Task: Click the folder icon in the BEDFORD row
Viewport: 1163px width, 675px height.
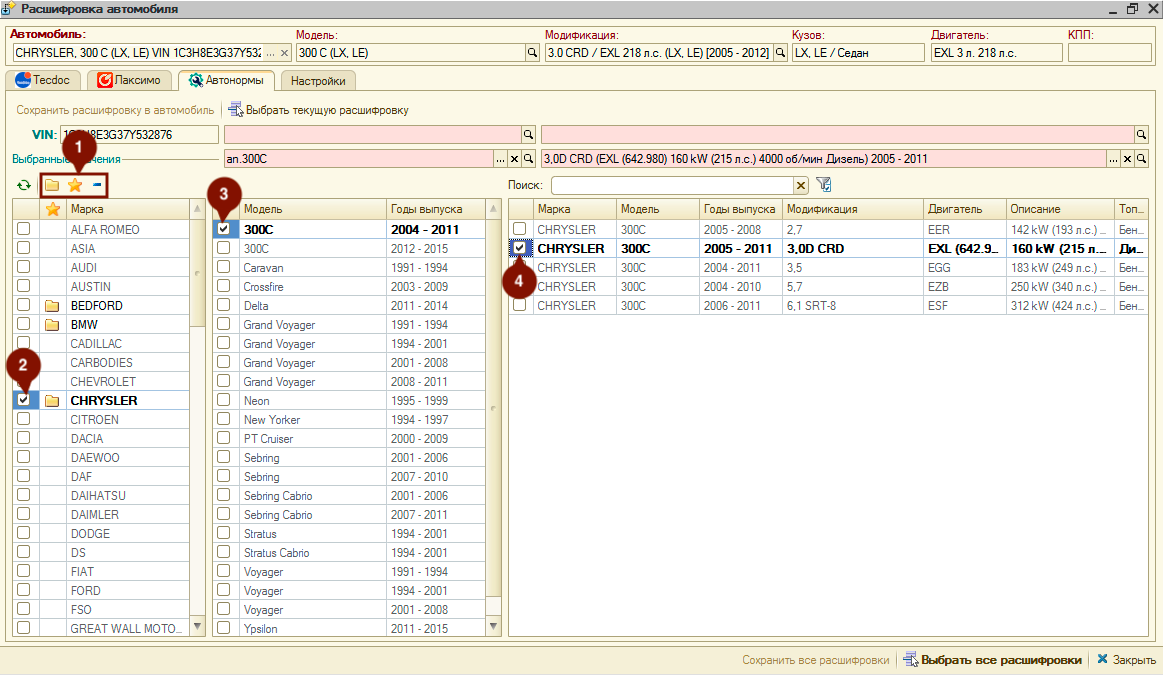Action: (52, 306)
